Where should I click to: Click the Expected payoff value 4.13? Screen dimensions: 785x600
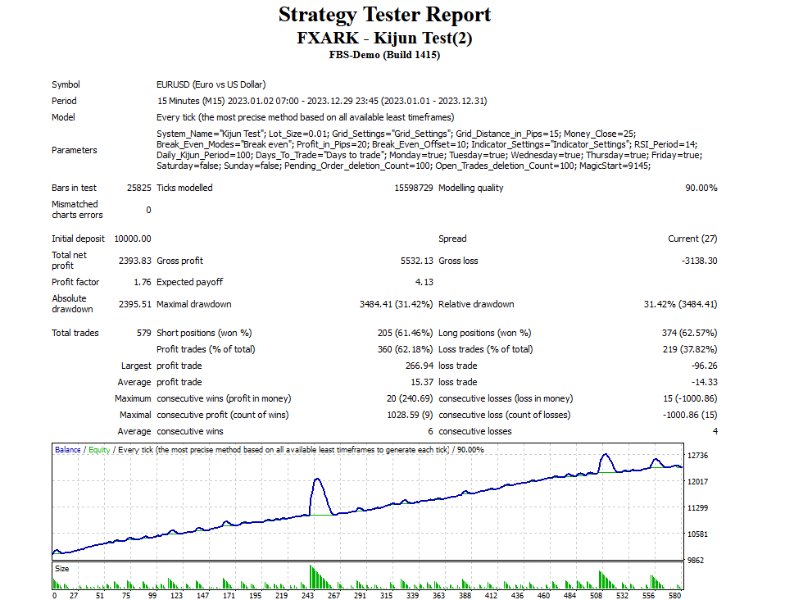(x=424, y=282)
